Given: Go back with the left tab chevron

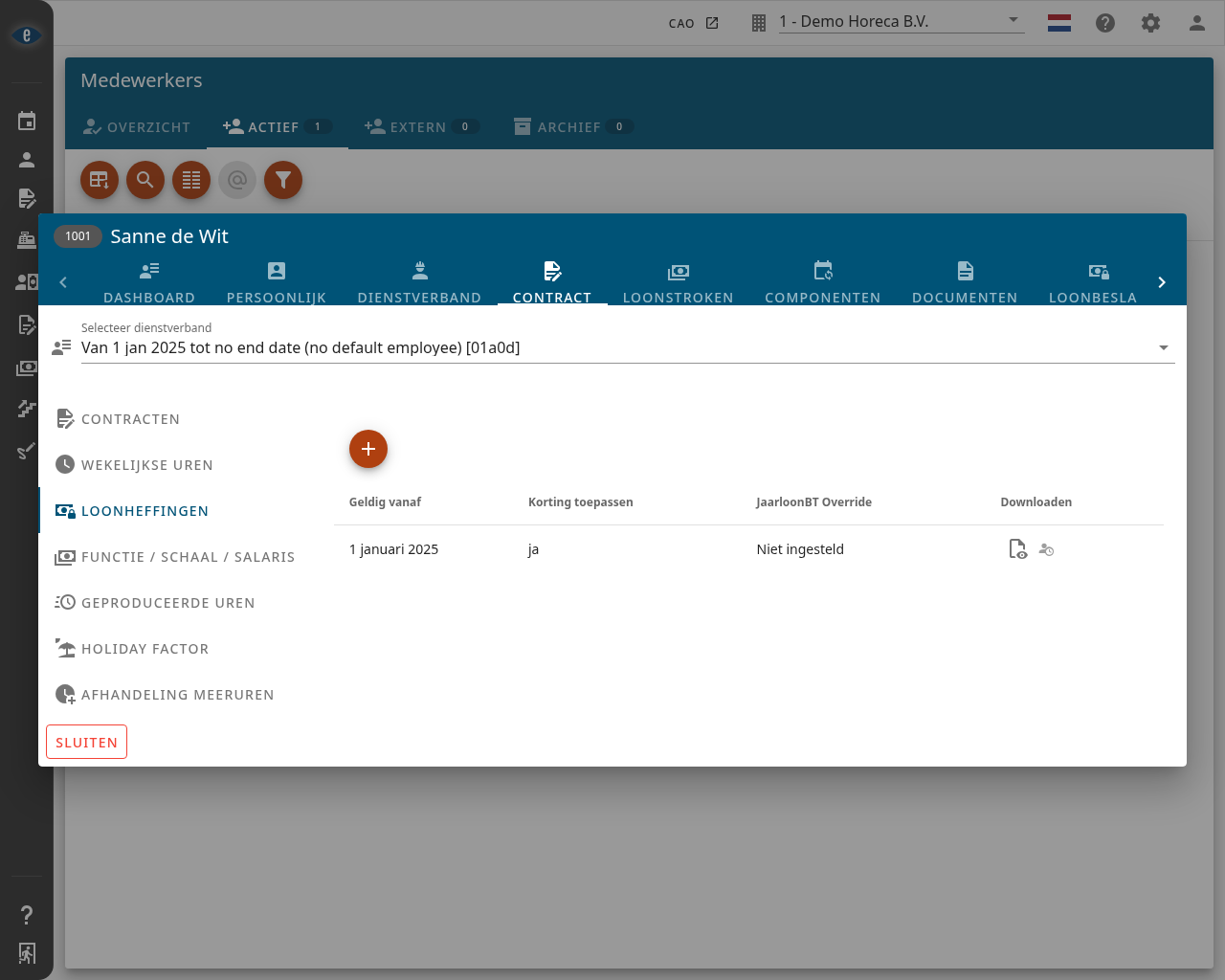Looking at the screenshot, I should 63,282.
